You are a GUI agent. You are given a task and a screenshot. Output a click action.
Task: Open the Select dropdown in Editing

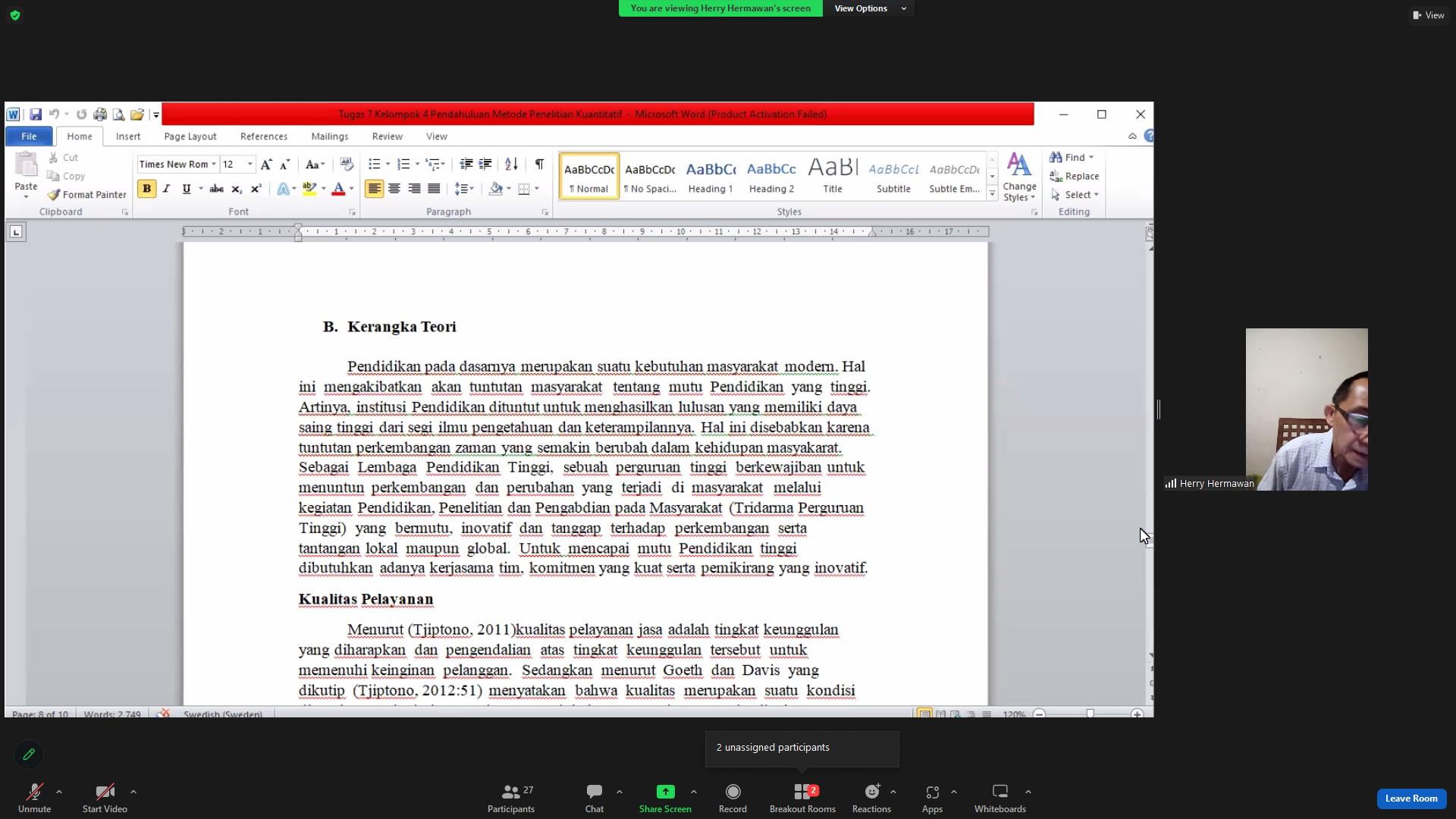[x=1075, y=195]
